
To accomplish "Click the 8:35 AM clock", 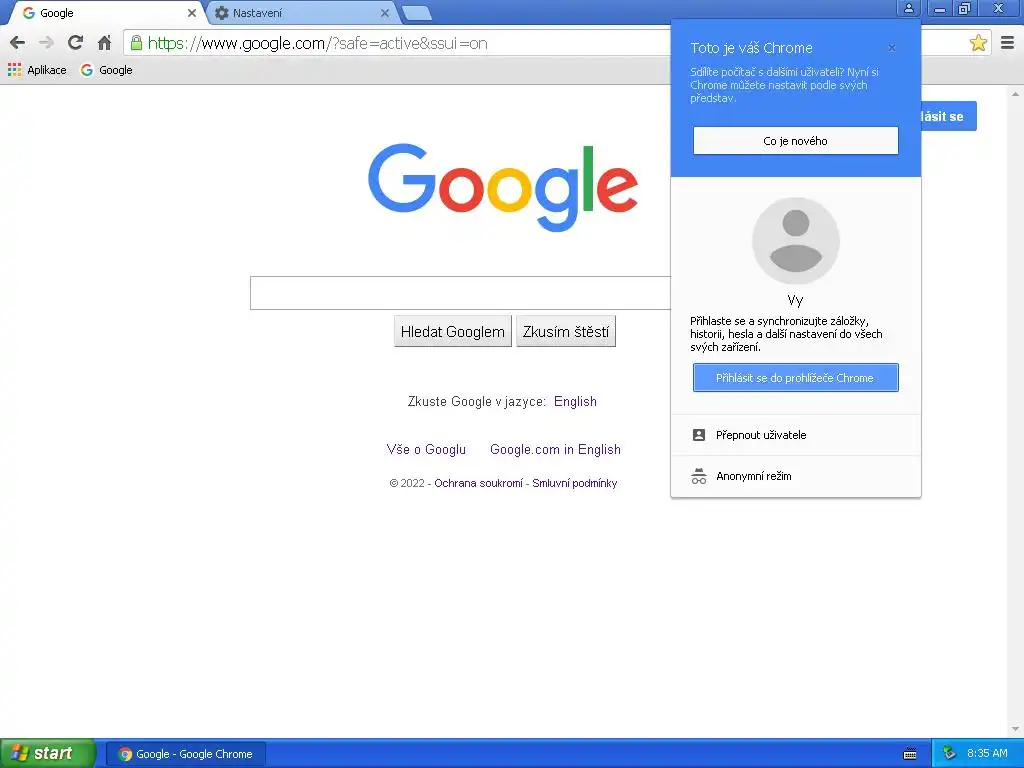I will 987,754.
